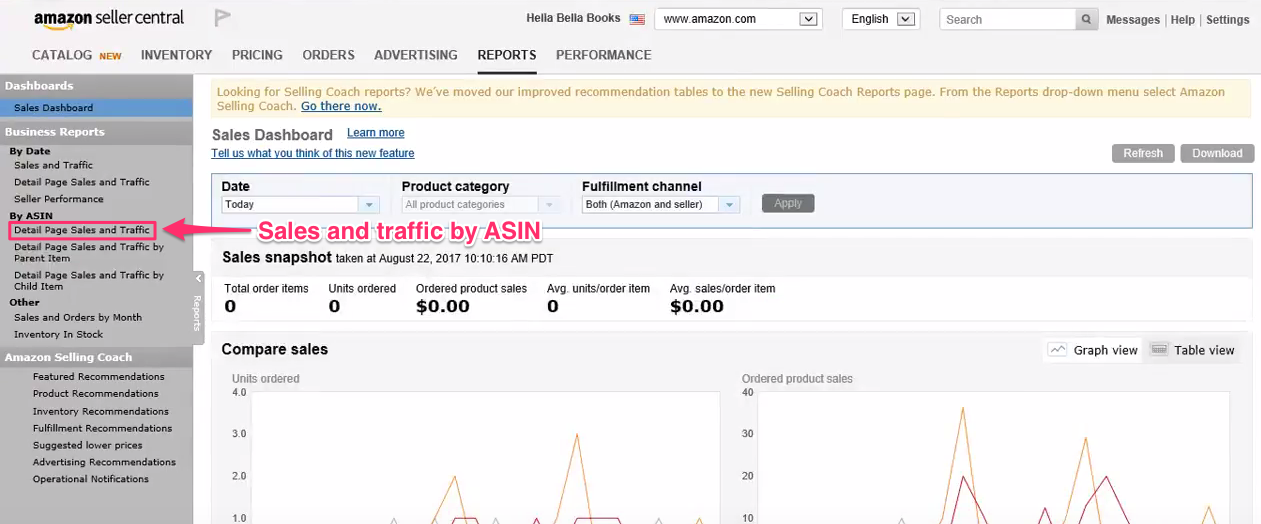The width and height of the screenshot is (1261, 524).
Task: Open By Date Detail Page Sales and Traffic
Action: (82, 182)
